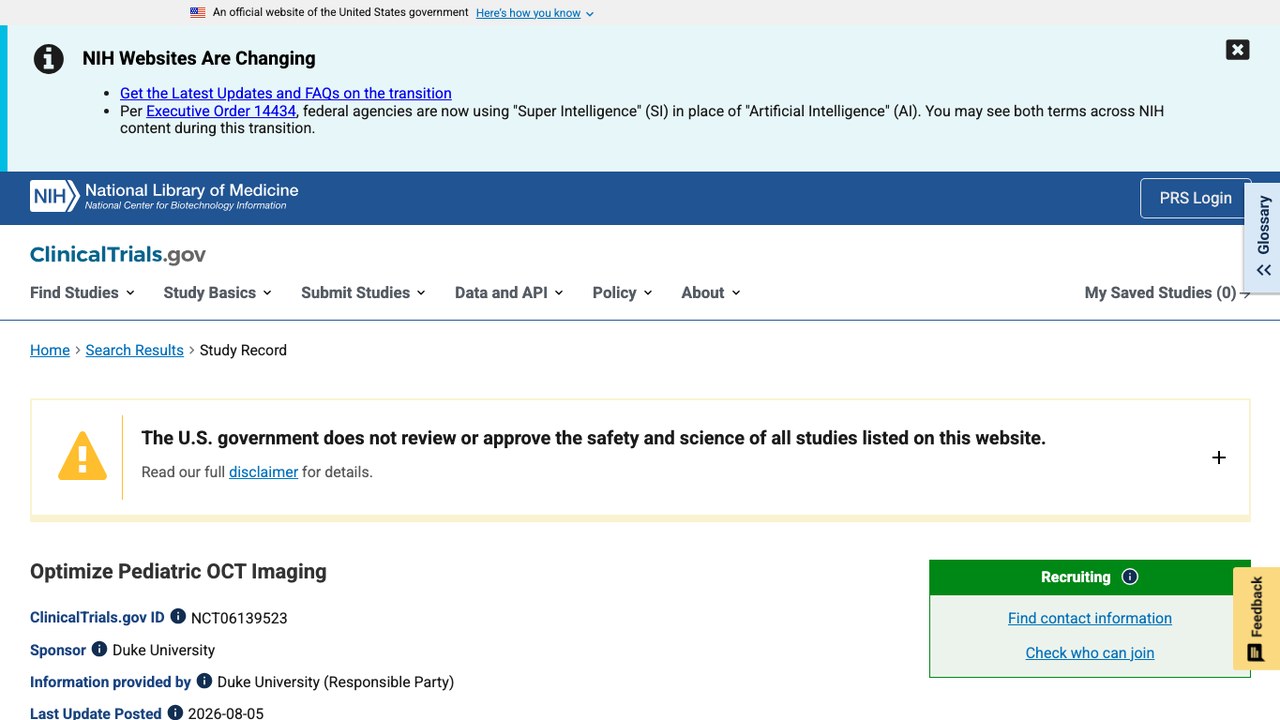The height and width of the screenshot is (720, 1280).
Task: Dismiss the NIH Websites Are Changing banner
Action: pos(1238,50)
